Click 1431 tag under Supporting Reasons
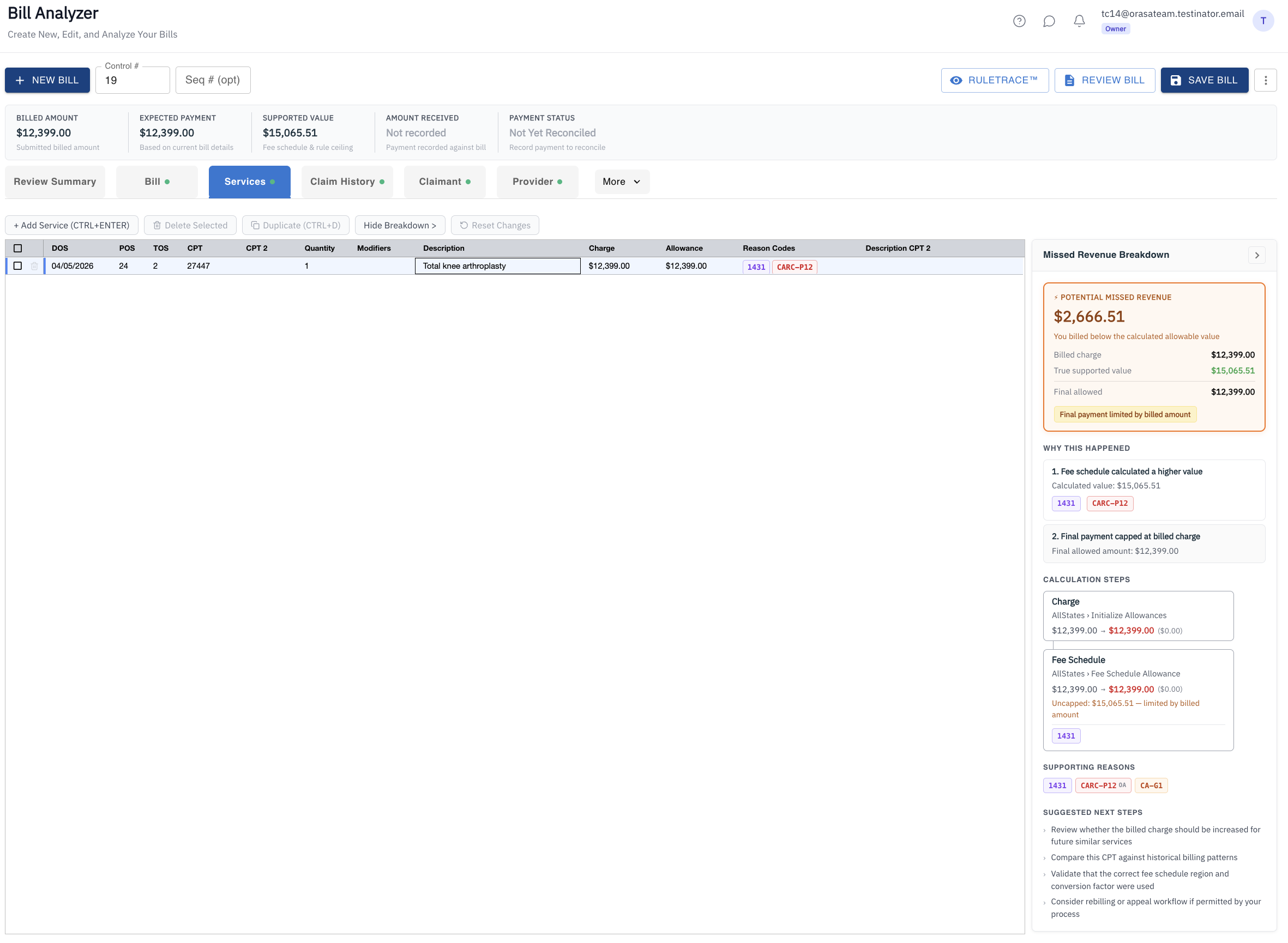This screenshot has height=943, width=1288. tap(1057, 786)
